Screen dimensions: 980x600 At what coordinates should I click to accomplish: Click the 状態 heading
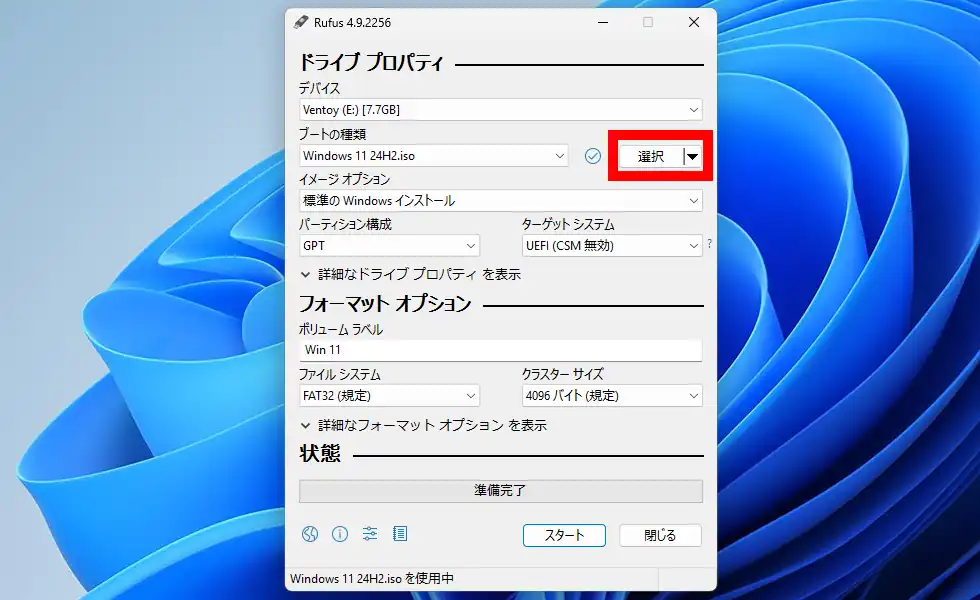tap(320, 454)
